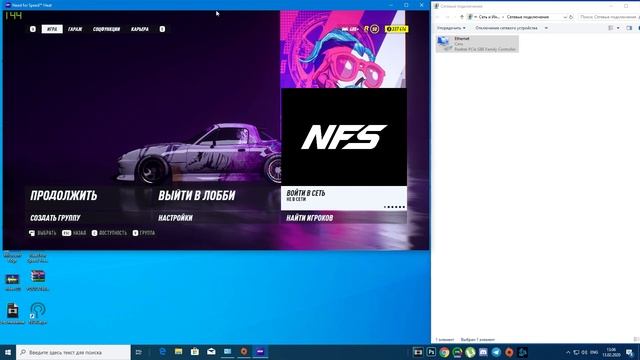
Task: Open File Explorer from the taskbar
Action: coord(179,352)
